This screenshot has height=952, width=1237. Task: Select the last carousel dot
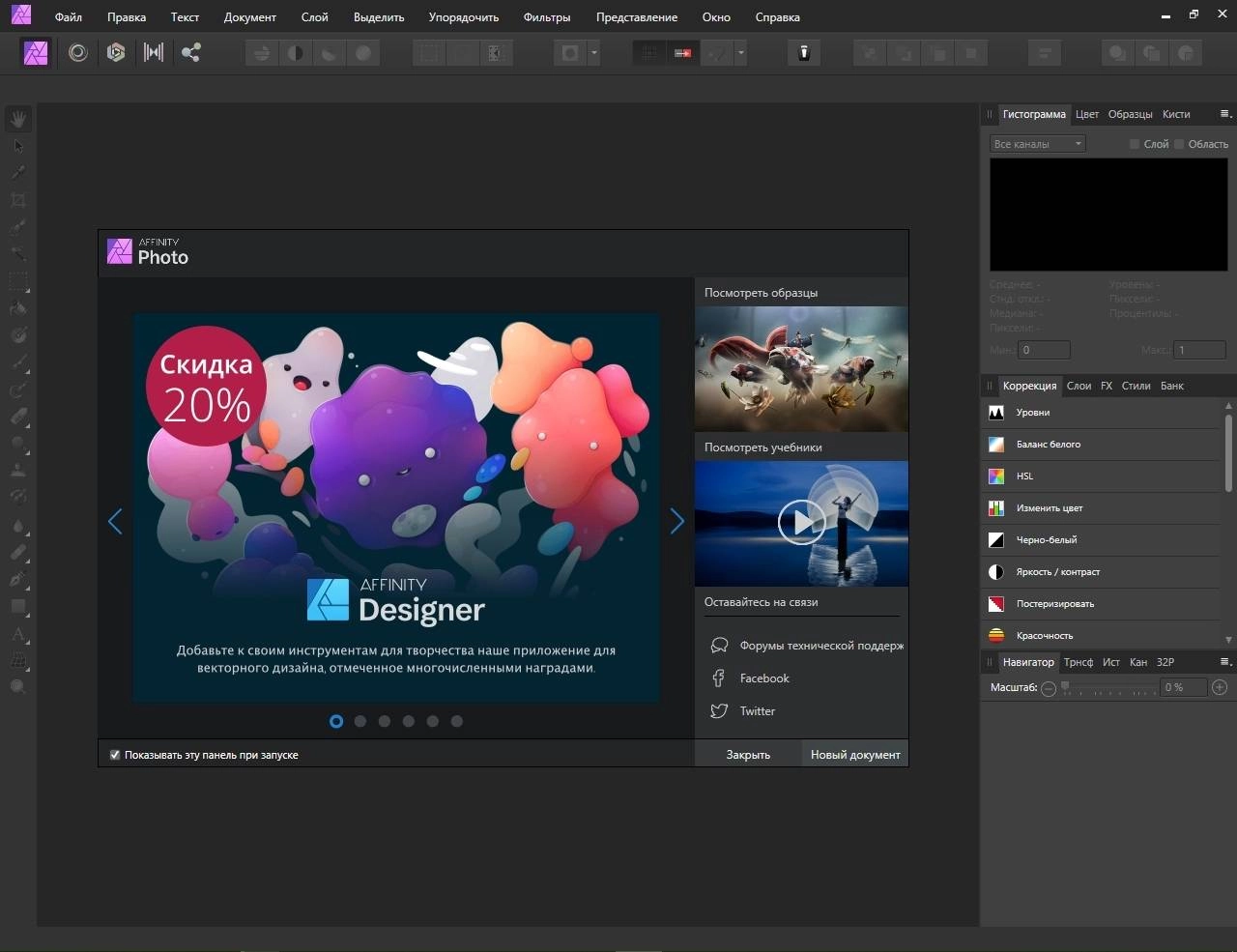tap(457, 721)
